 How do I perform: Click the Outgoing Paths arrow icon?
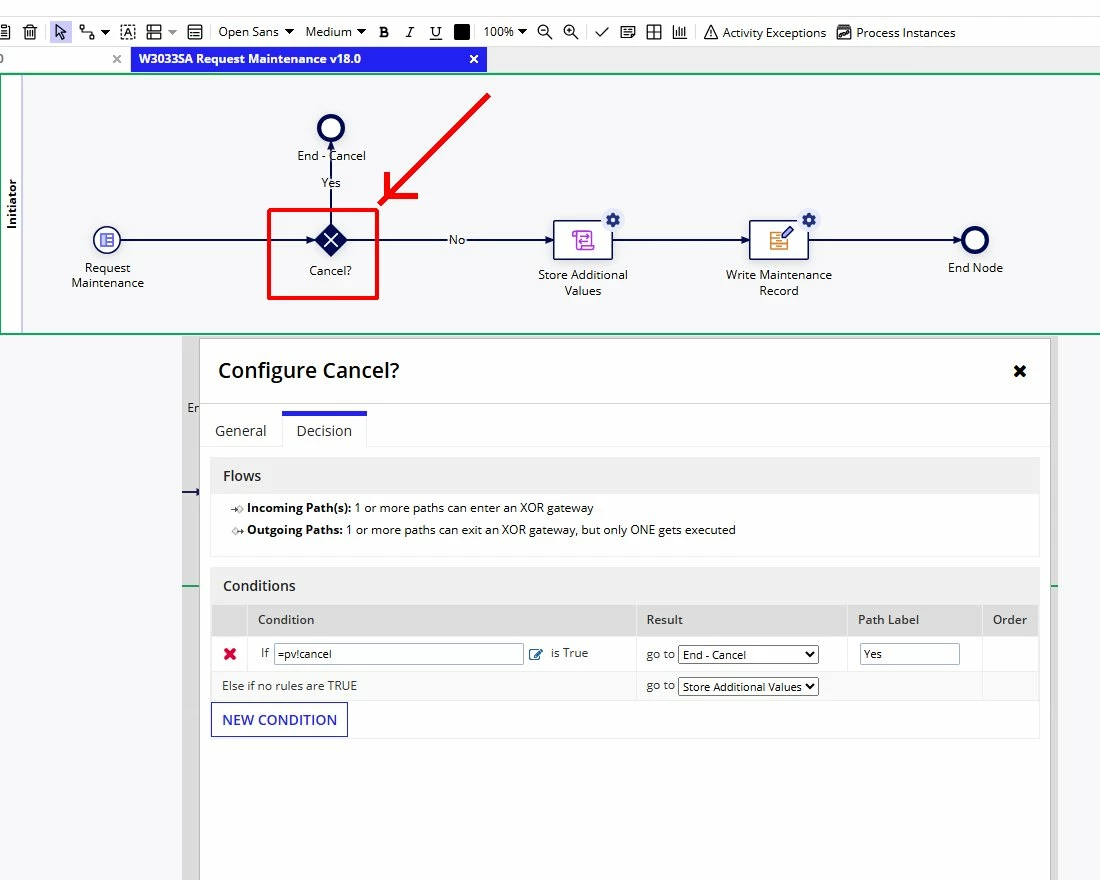(x=237, y=531)
